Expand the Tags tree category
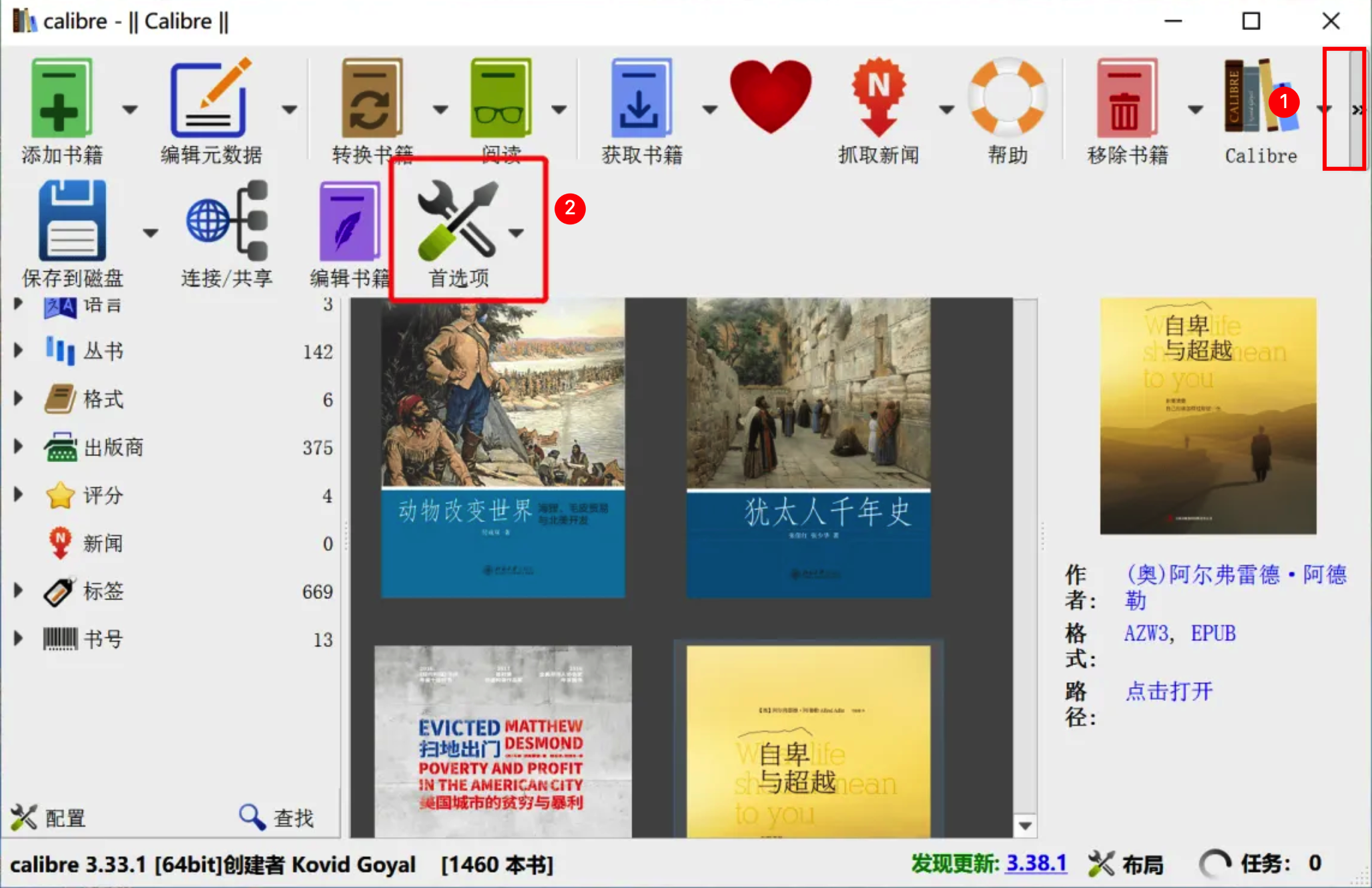This screenshot has width=1372, height=888. (19, 591)
